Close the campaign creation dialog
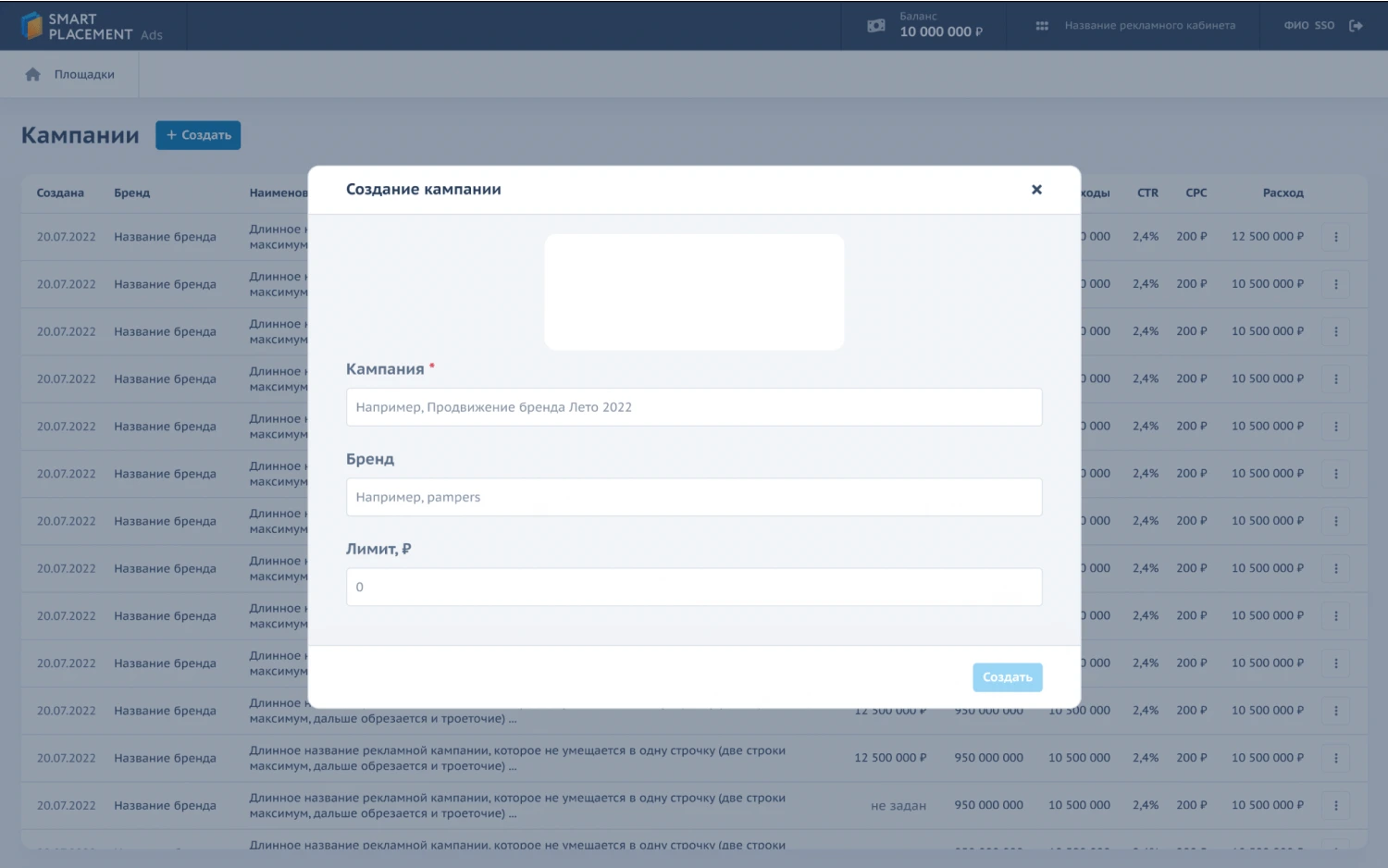The width and height of the screenshot is (1388, 868). [1036, 190]
